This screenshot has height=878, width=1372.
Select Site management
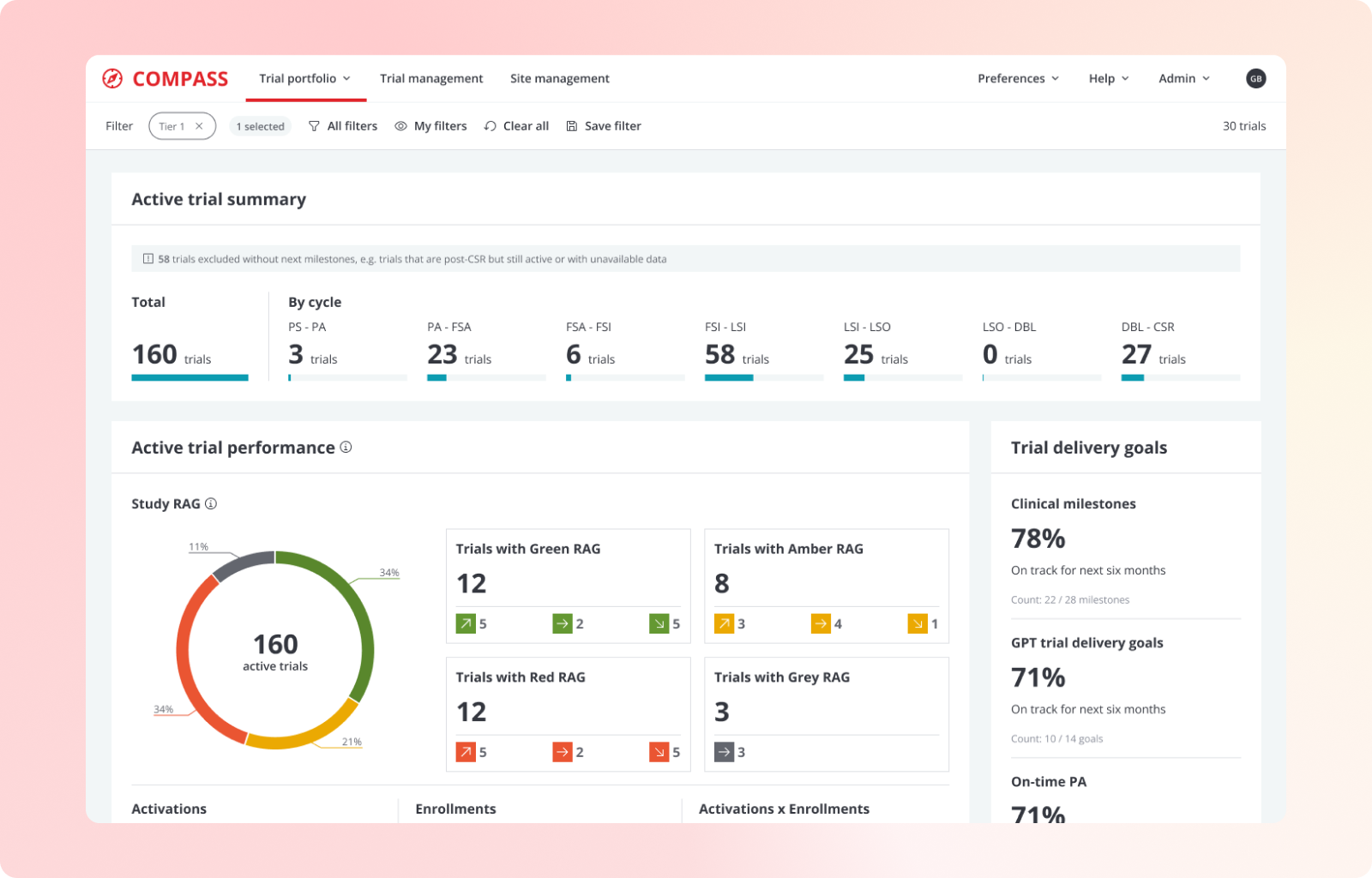pyautogui.click(x=560, y=78)
